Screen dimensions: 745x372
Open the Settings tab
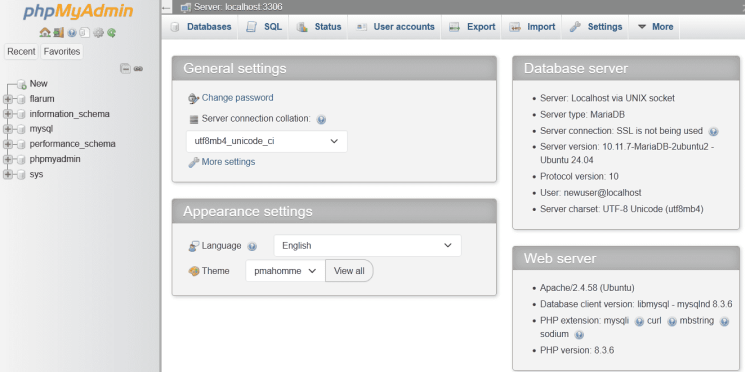tap(596, 27)
